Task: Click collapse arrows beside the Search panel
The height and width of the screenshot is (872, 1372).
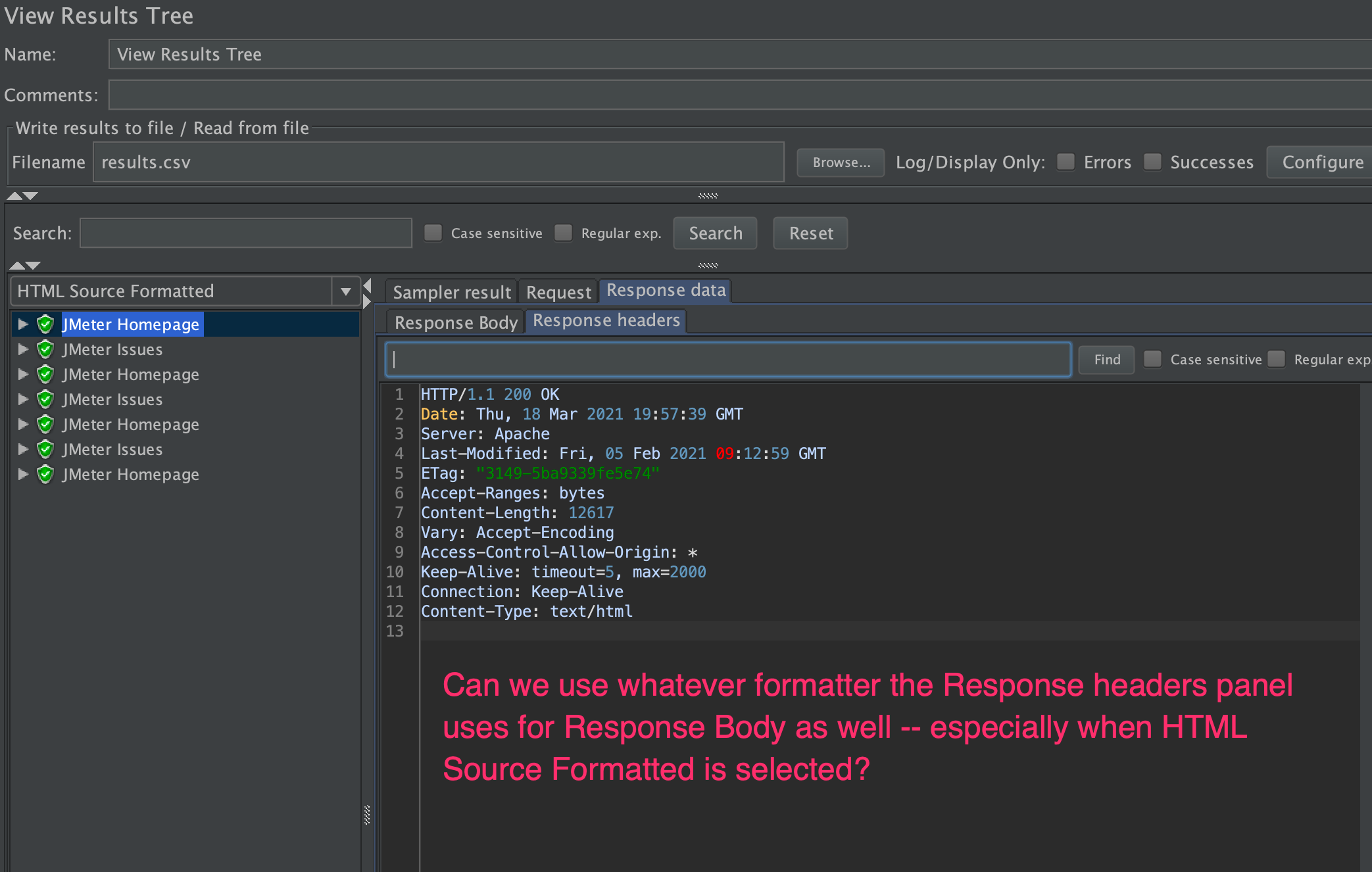Action: tap(24, 266)
